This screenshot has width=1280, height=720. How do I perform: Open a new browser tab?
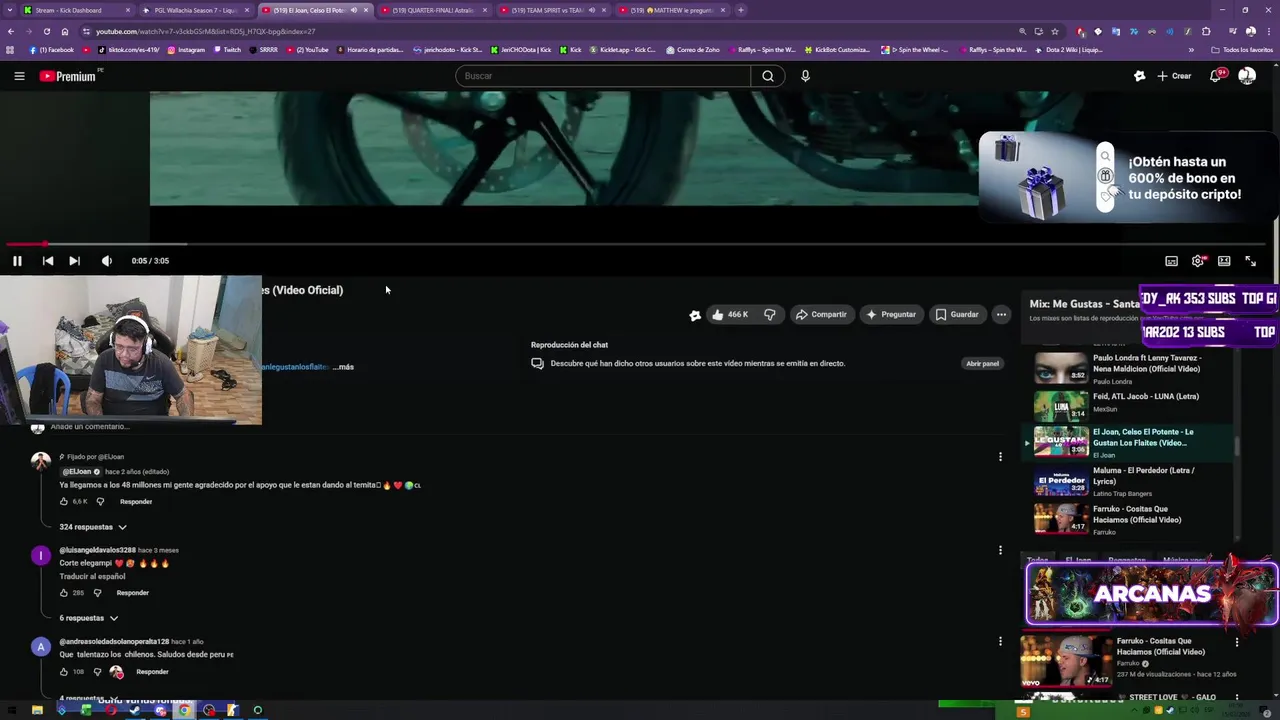[x=741, y=10]
